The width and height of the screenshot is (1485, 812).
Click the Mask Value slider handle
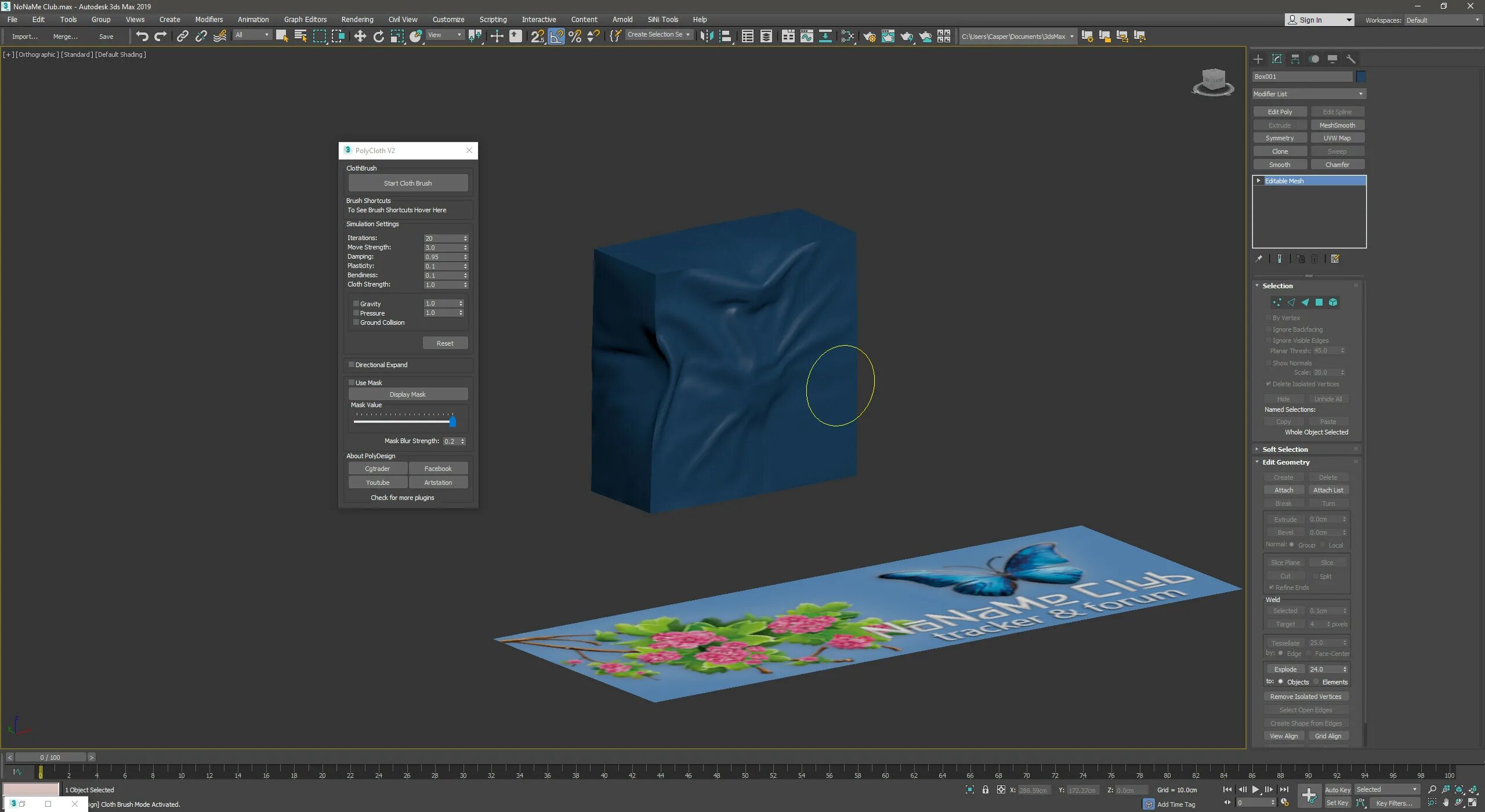tap(452, 422)
